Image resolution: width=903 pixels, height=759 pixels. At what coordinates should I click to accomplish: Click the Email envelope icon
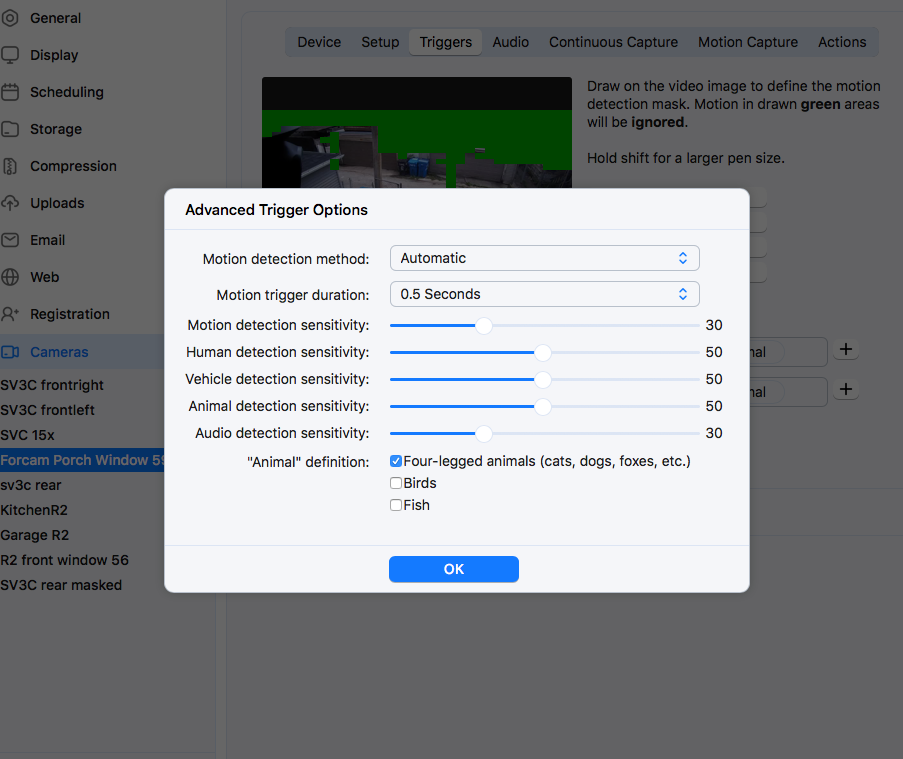(10, 240)
